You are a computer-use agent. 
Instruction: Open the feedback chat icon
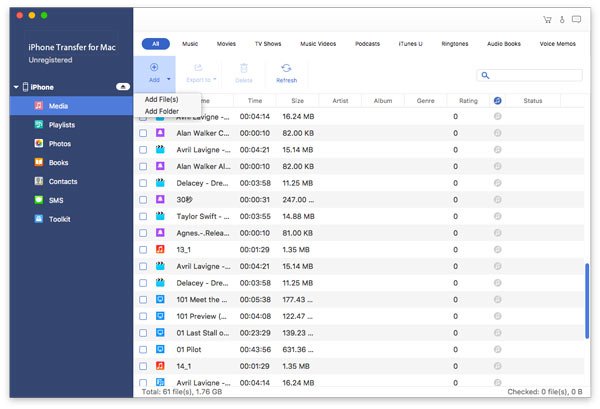pyautogui.click(x=576, y=20)
